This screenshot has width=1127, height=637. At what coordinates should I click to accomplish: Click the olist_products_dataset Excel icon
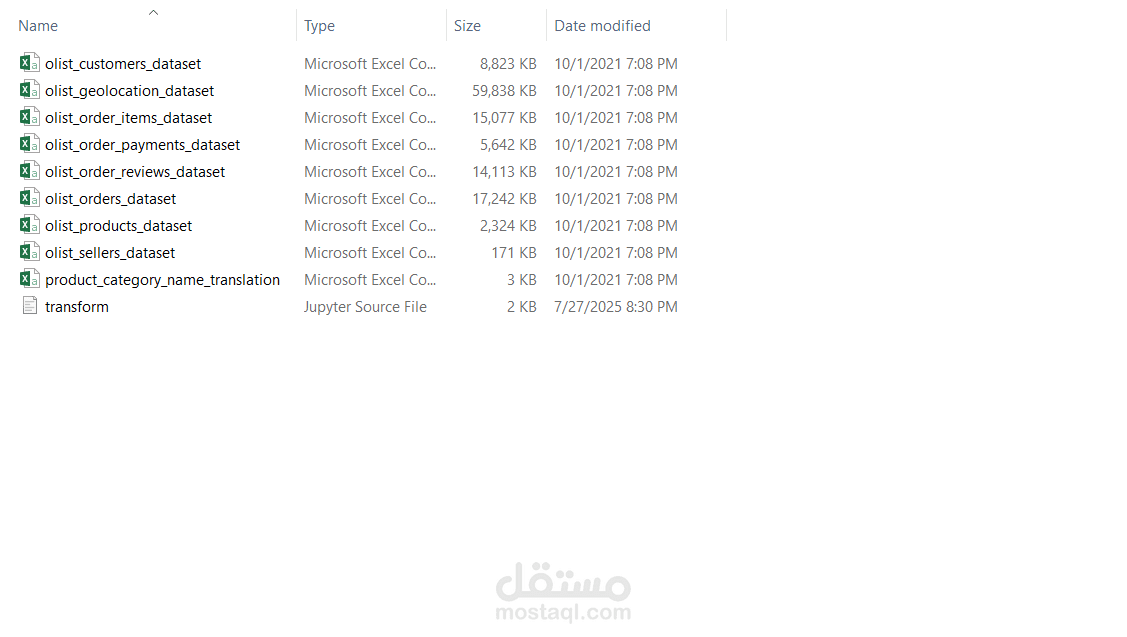[29, 225]
